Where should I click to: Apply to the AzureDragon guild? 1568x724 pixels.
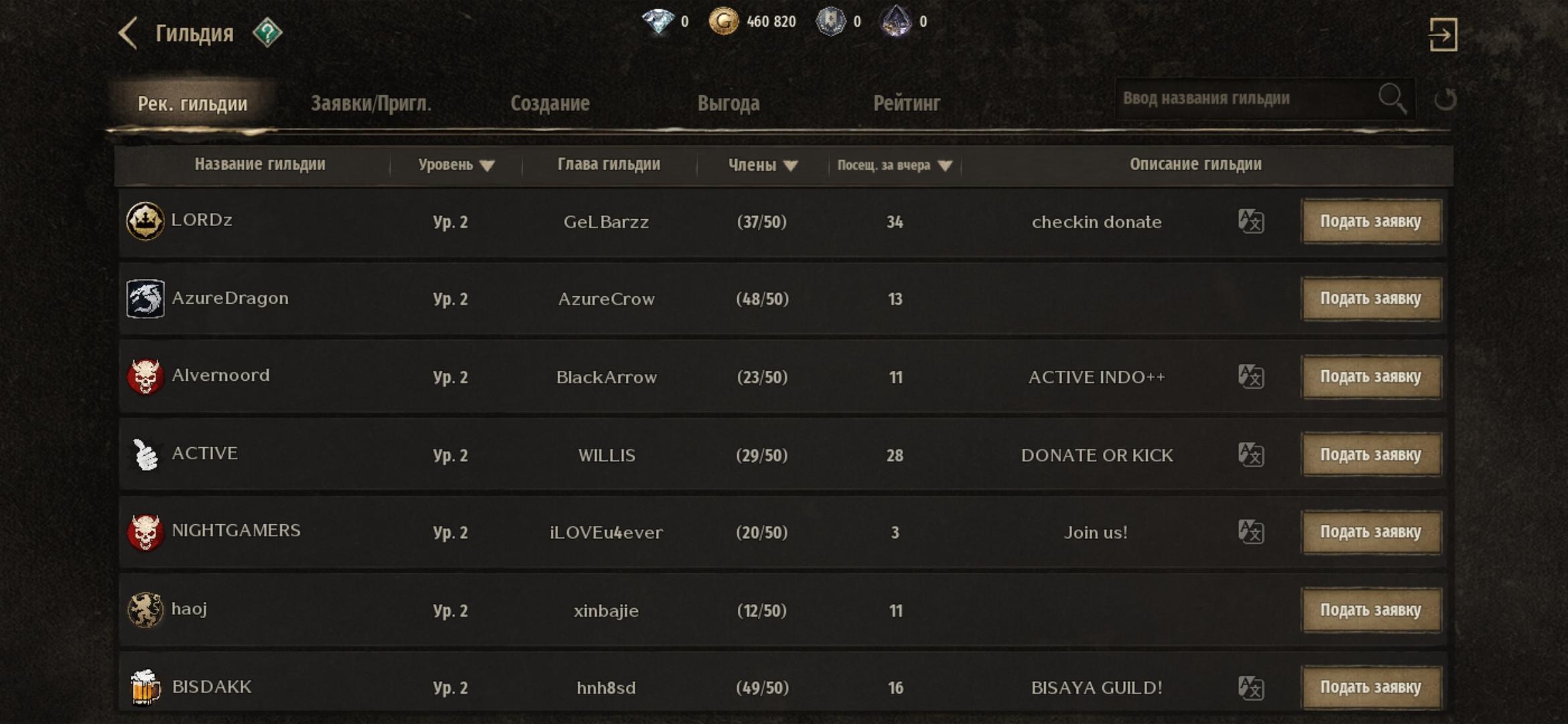pos(1370,299)
